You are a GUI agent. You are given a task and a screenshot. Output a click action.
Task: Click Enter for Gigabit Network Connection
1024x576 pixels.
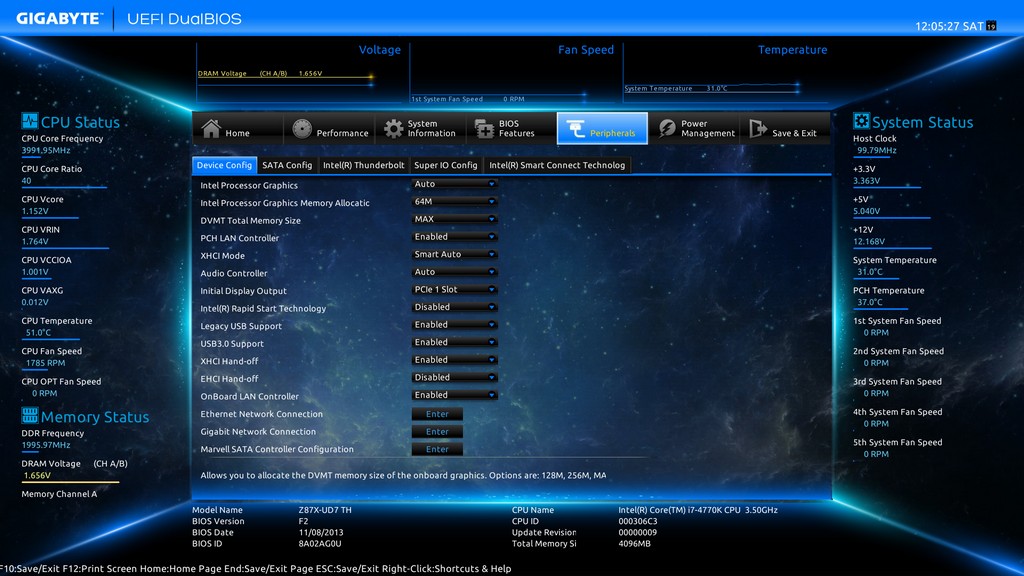[x=437, y=432]
